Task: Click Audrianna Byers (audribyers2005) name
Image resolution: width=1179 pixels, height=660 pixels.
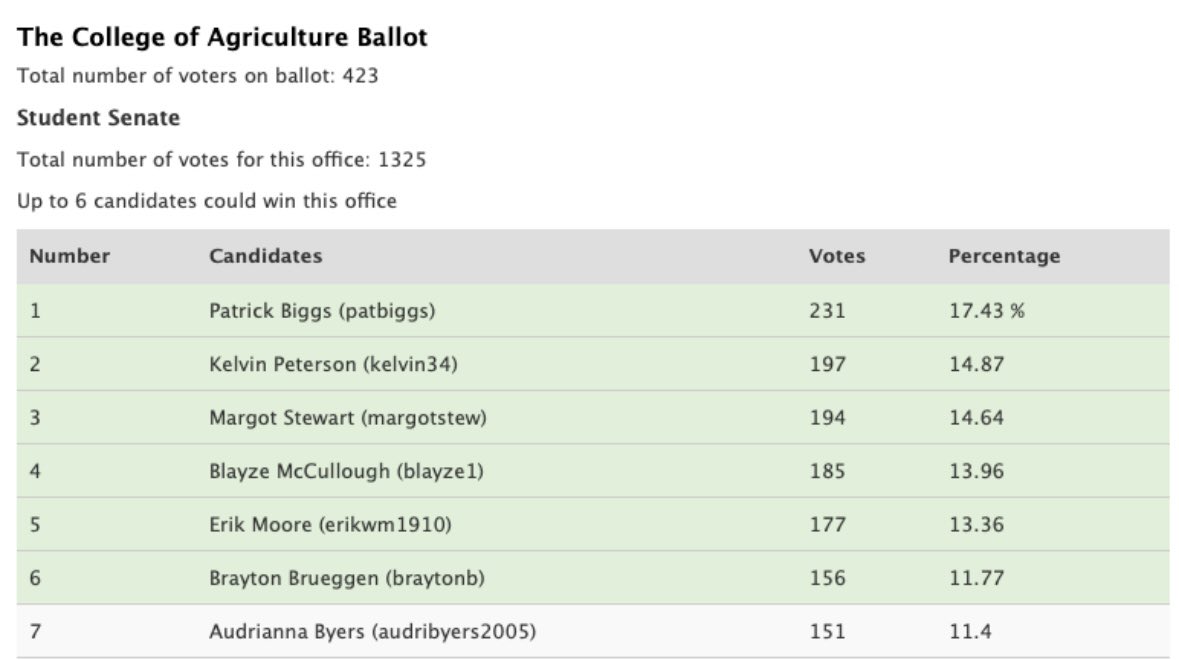Action: [372, 631]
